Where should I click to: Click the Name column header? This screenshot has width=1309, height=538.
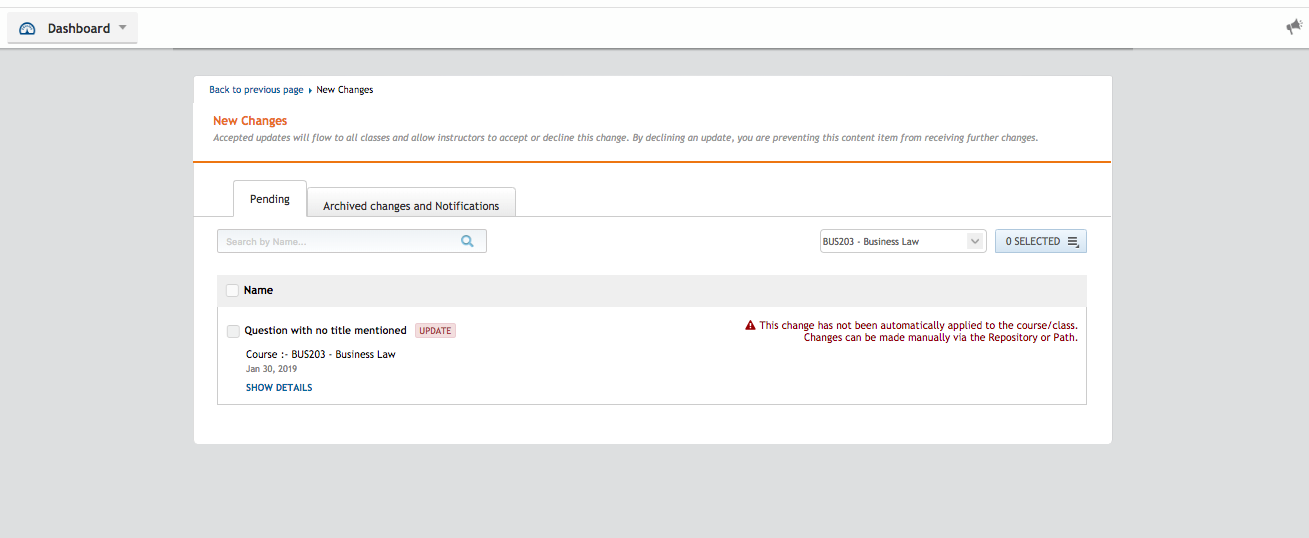pyautogui.click(x=258, y=290)
